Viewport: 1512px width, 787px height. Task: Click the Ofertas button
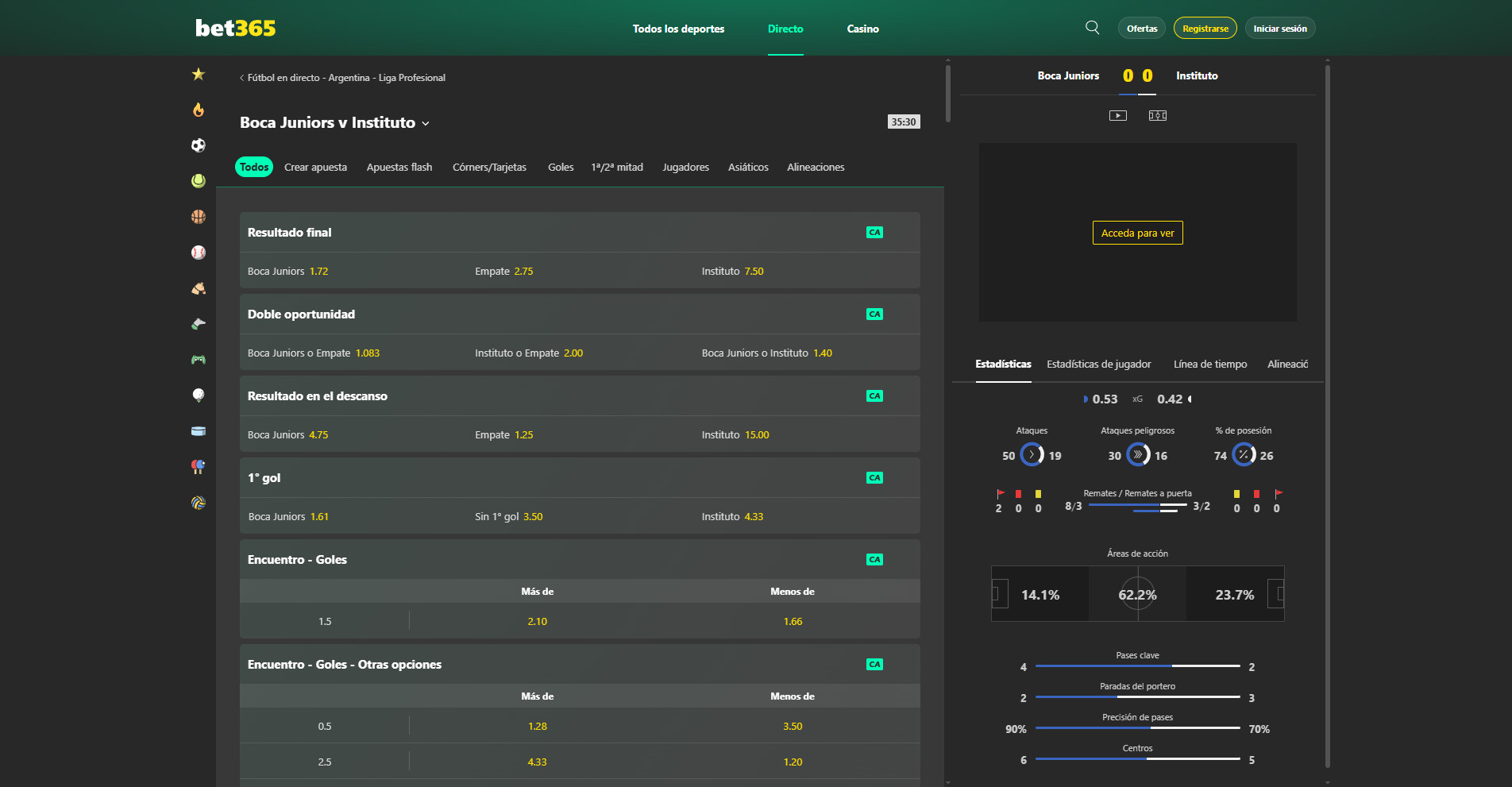[1142, 29]
